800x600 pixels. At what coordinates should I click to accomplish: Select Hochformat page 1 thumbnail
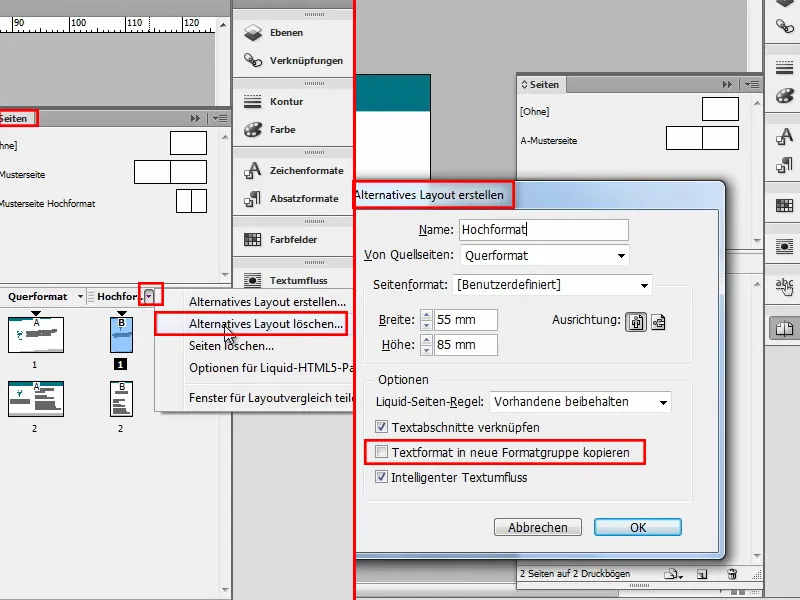pyautogui.click(x=121, y=335)
